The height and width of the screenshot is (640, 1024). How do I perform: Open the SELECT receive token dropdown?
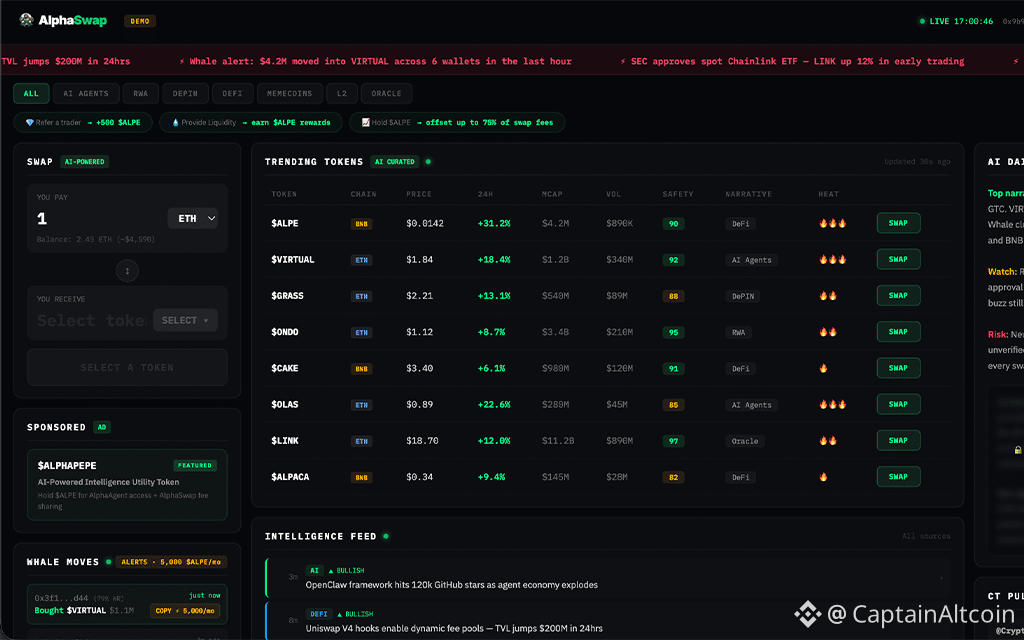coord(185,320)
